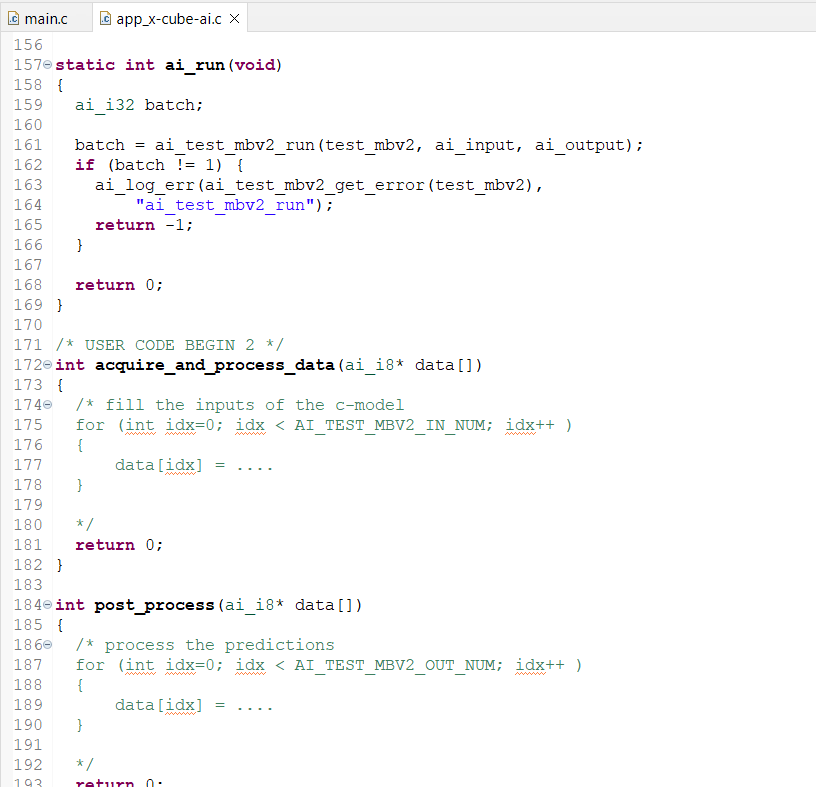Click line number 161 in the margin

click(26, 144)
